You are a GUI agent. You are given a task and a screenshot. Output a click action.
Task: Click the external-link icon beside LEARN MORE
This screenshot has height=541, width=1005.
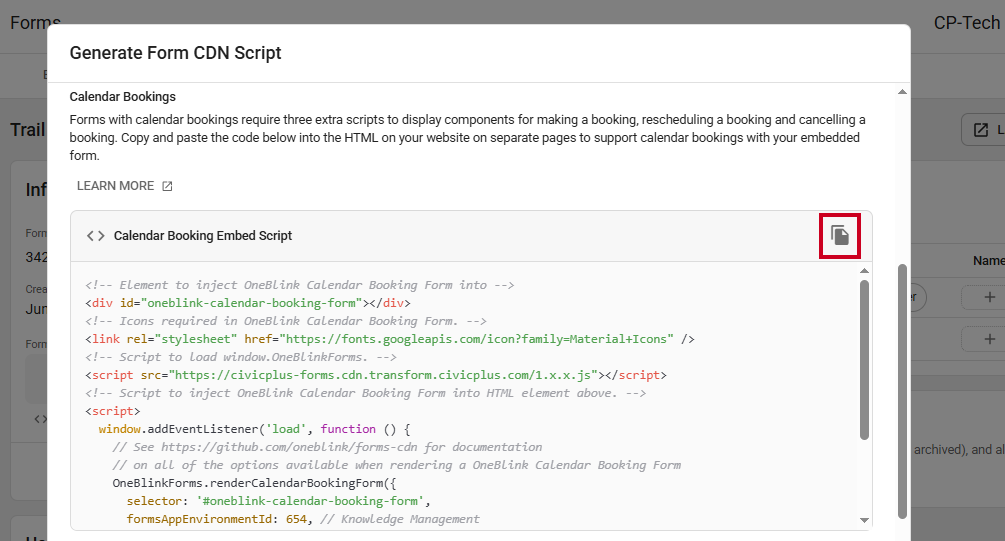pyautogui.click(x=167, y=186)
